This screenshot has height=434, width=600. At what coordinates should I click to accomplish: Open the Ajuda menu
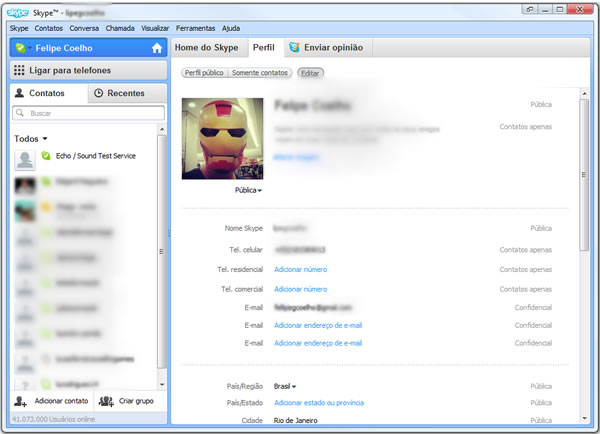pyautogui.click(x=231, y=28)
